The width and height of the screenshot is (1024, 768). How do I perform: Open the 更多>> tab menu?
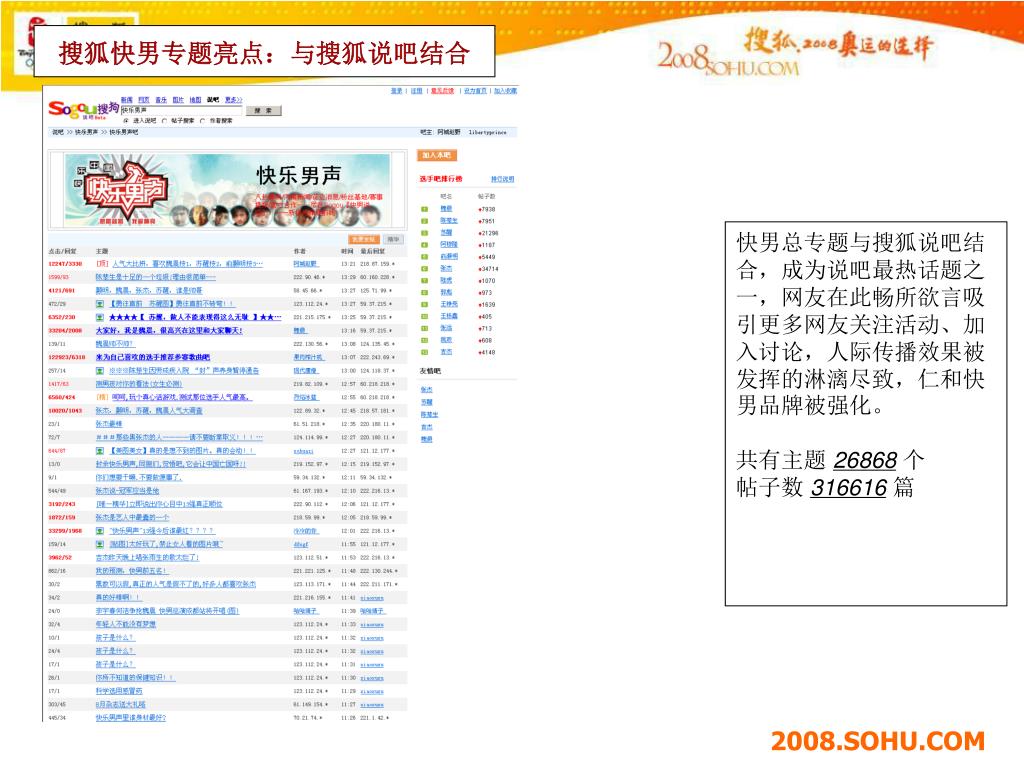(233, 100)
